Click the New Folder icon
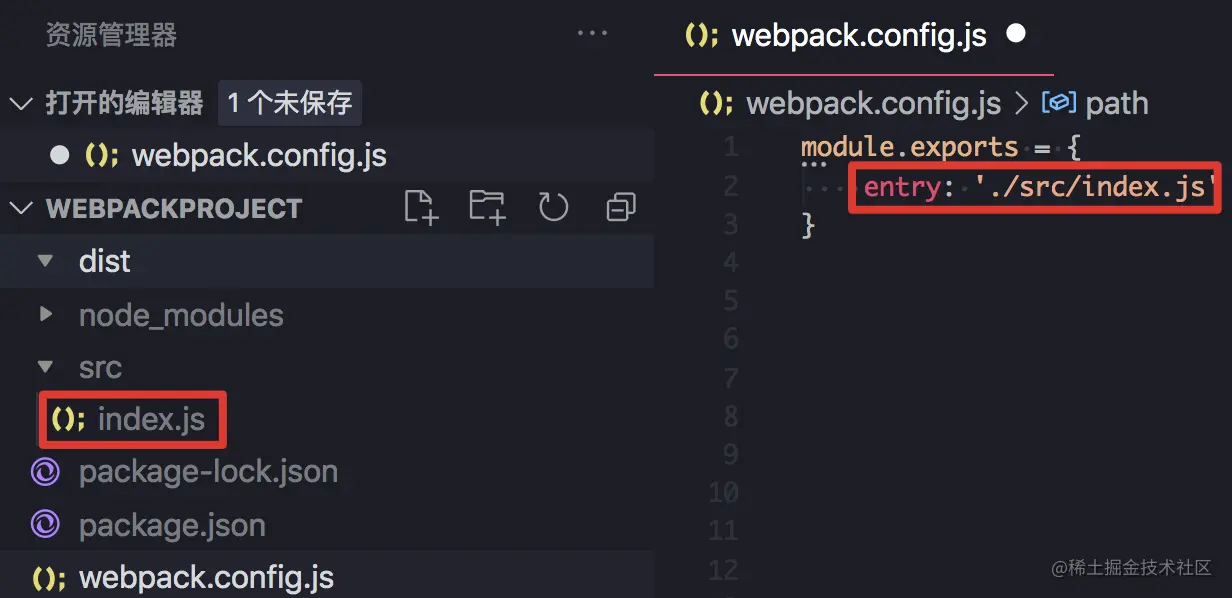1232x598 pixels. click(x=487, y=208)
